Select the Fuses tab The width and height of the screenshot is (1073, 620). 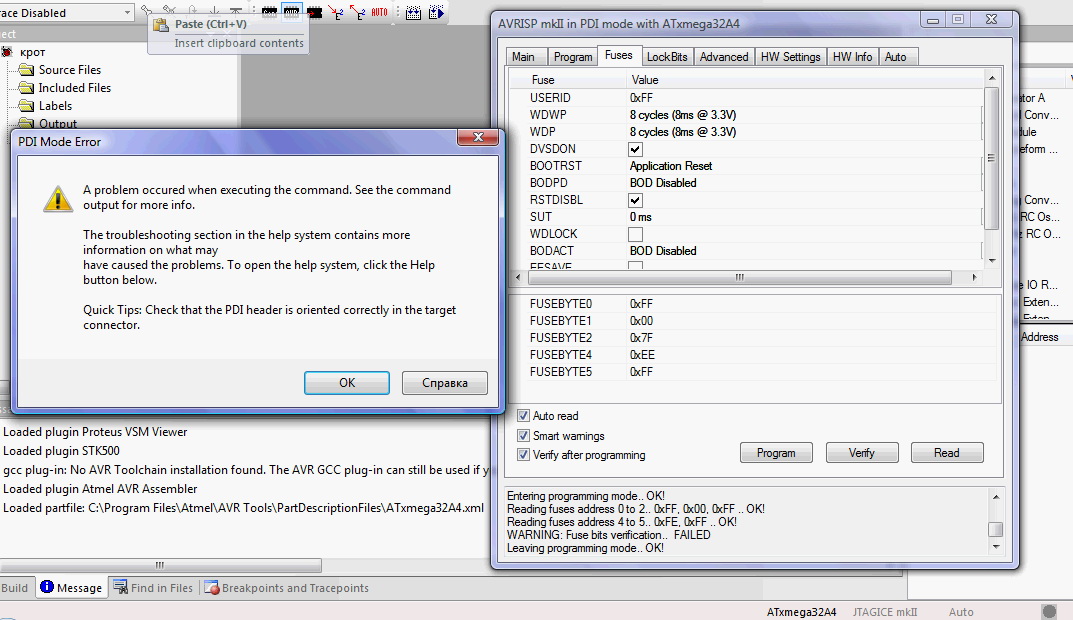coord(619,55)
